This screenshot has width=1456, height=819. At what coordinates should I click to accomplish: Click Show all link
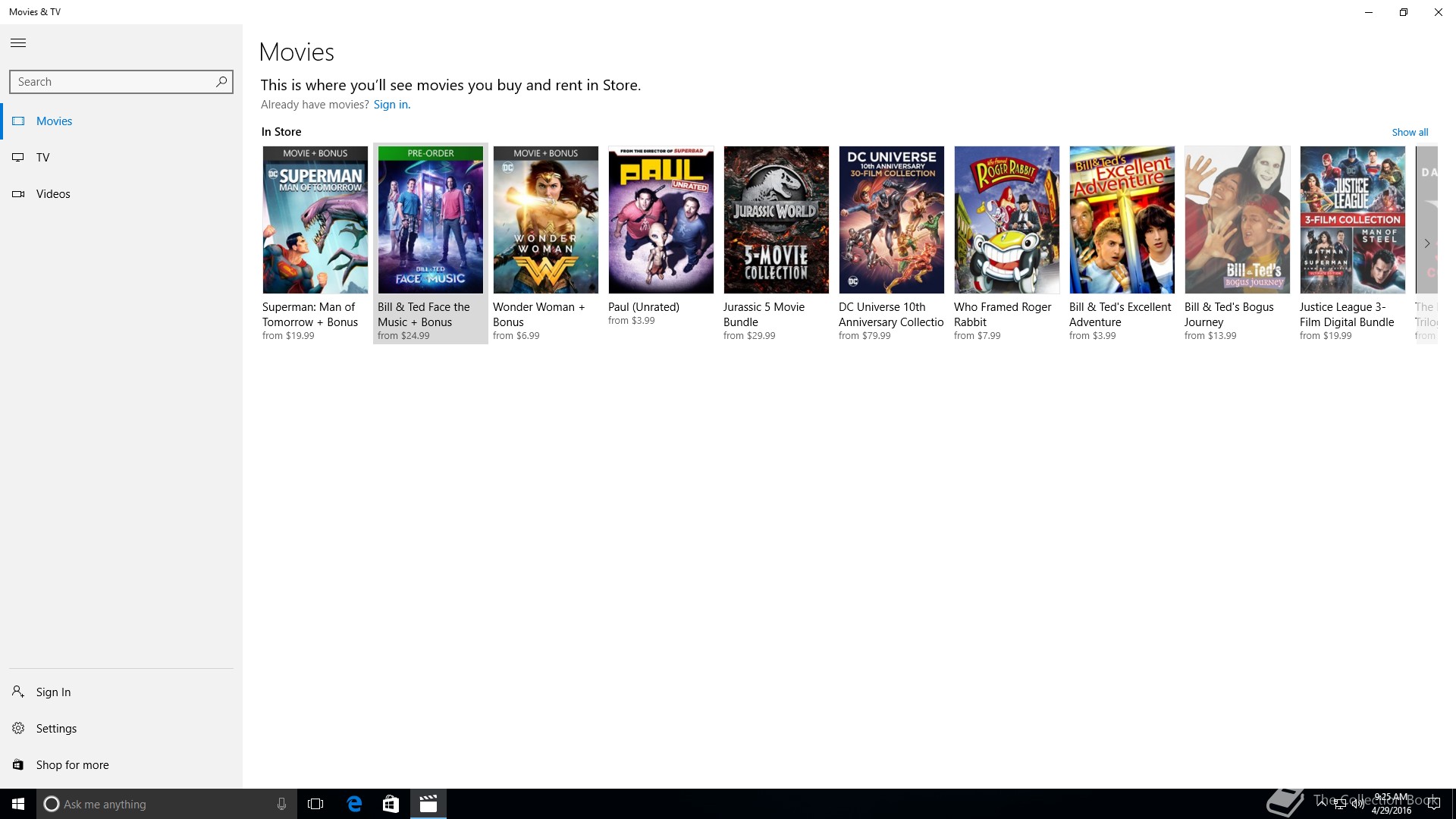pyautogui.click(x=1410, y=132)
